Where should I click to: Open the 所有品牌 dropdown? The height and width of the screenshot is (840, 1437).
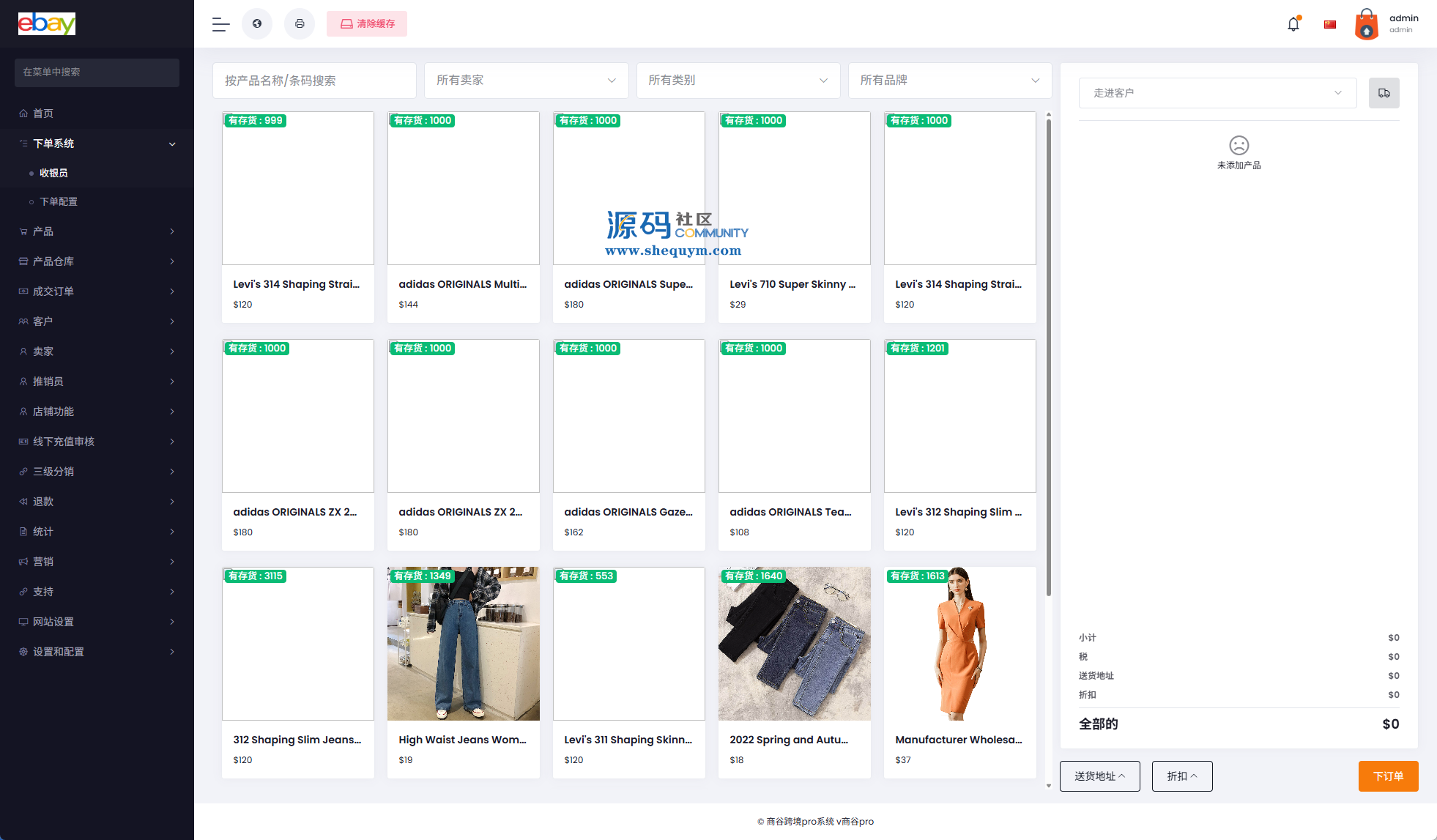pos(949,81)
